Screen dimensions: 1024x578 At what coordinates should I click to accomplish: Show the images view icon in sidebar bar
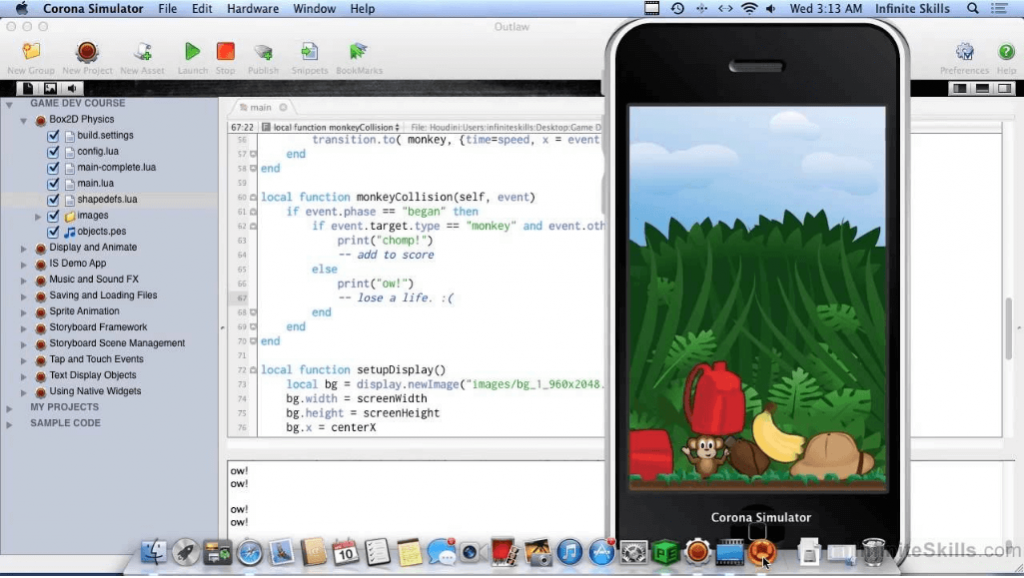pos(50,88)
